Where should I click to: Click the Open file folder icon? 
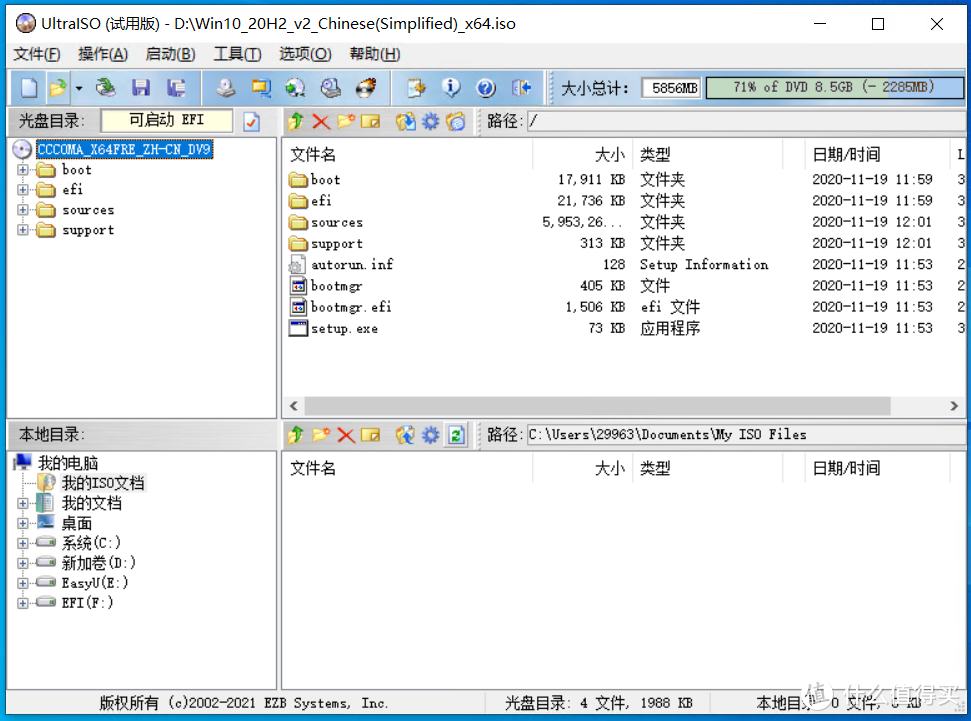[x=58, y=88]
